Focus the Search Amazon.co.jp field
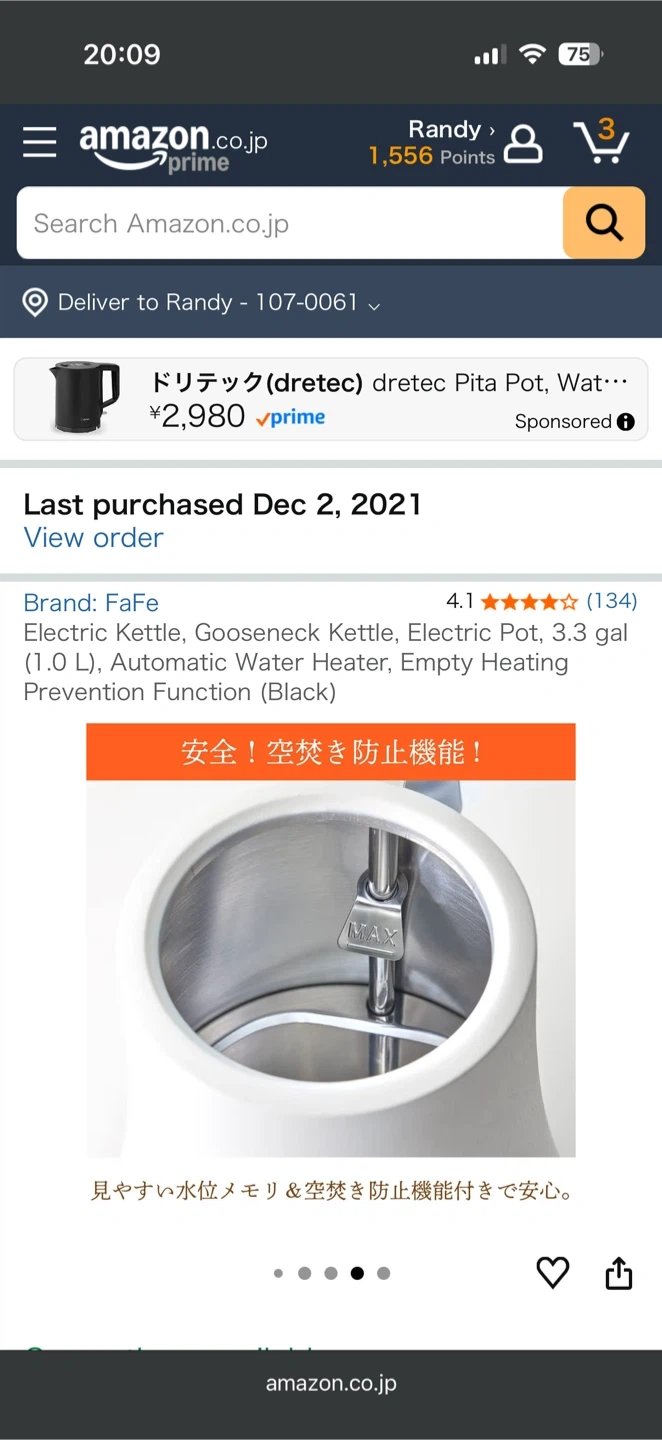Viewport: 662px width, 1440px height. click(290, 223)
